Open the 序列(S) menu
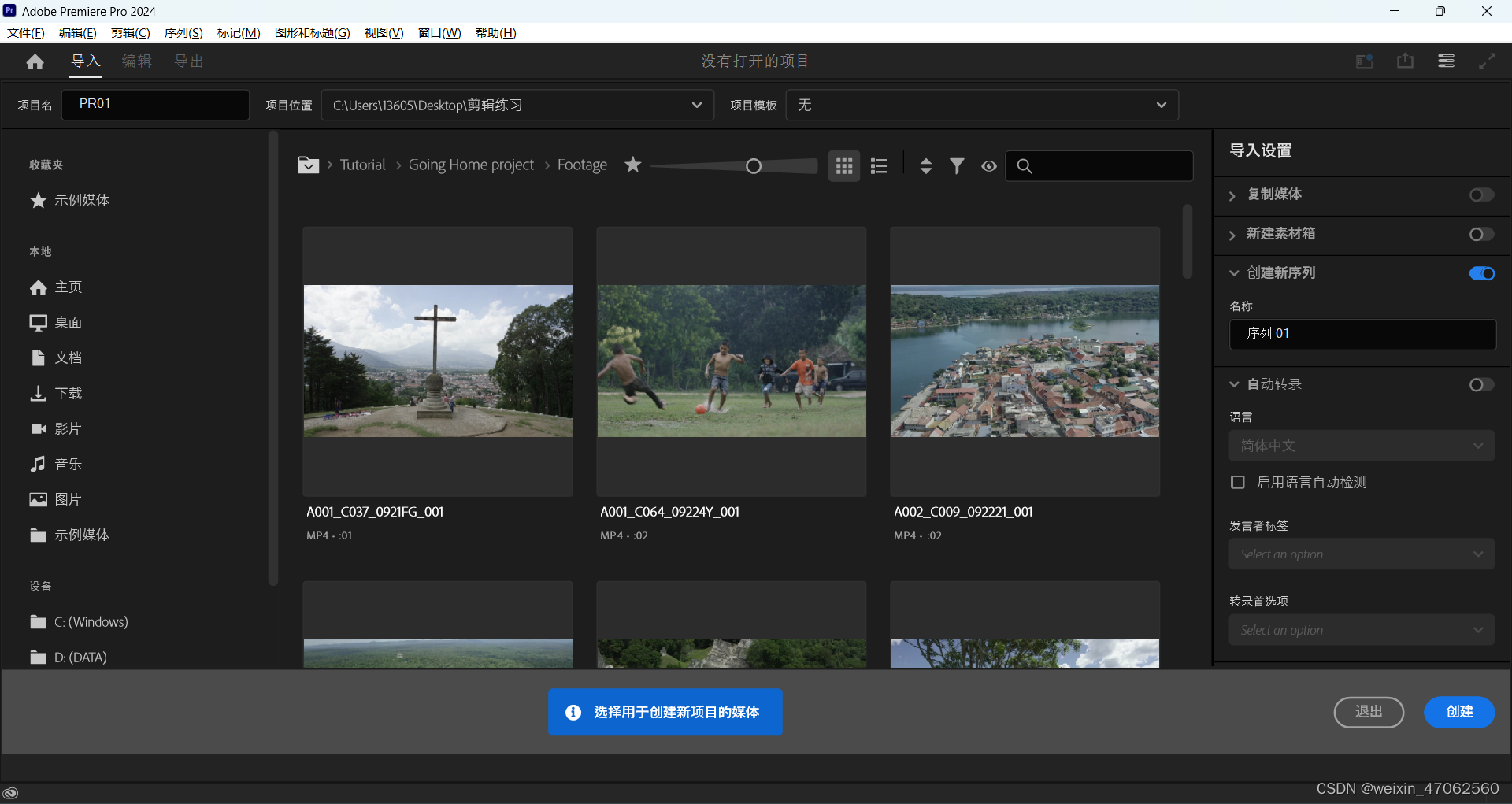 (183, 32)
